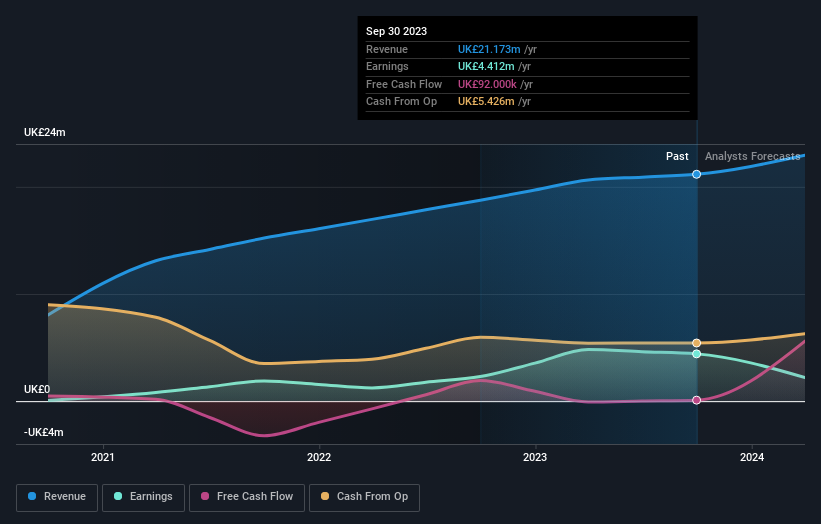This screenshot has width=821, height=524.
Task: Click the Cash From Op label in tooltip
Action: point(401,102)
